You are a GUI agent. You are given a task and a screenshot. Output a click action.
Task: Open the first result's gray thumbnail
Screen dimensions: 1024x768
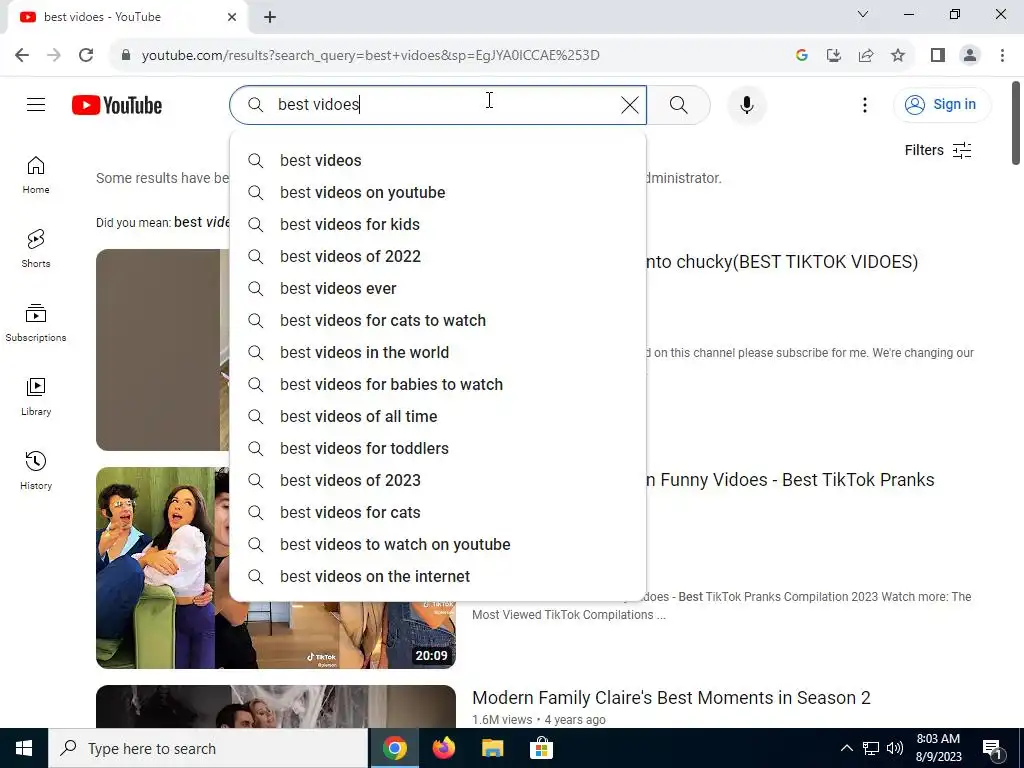tap(162, 349)
